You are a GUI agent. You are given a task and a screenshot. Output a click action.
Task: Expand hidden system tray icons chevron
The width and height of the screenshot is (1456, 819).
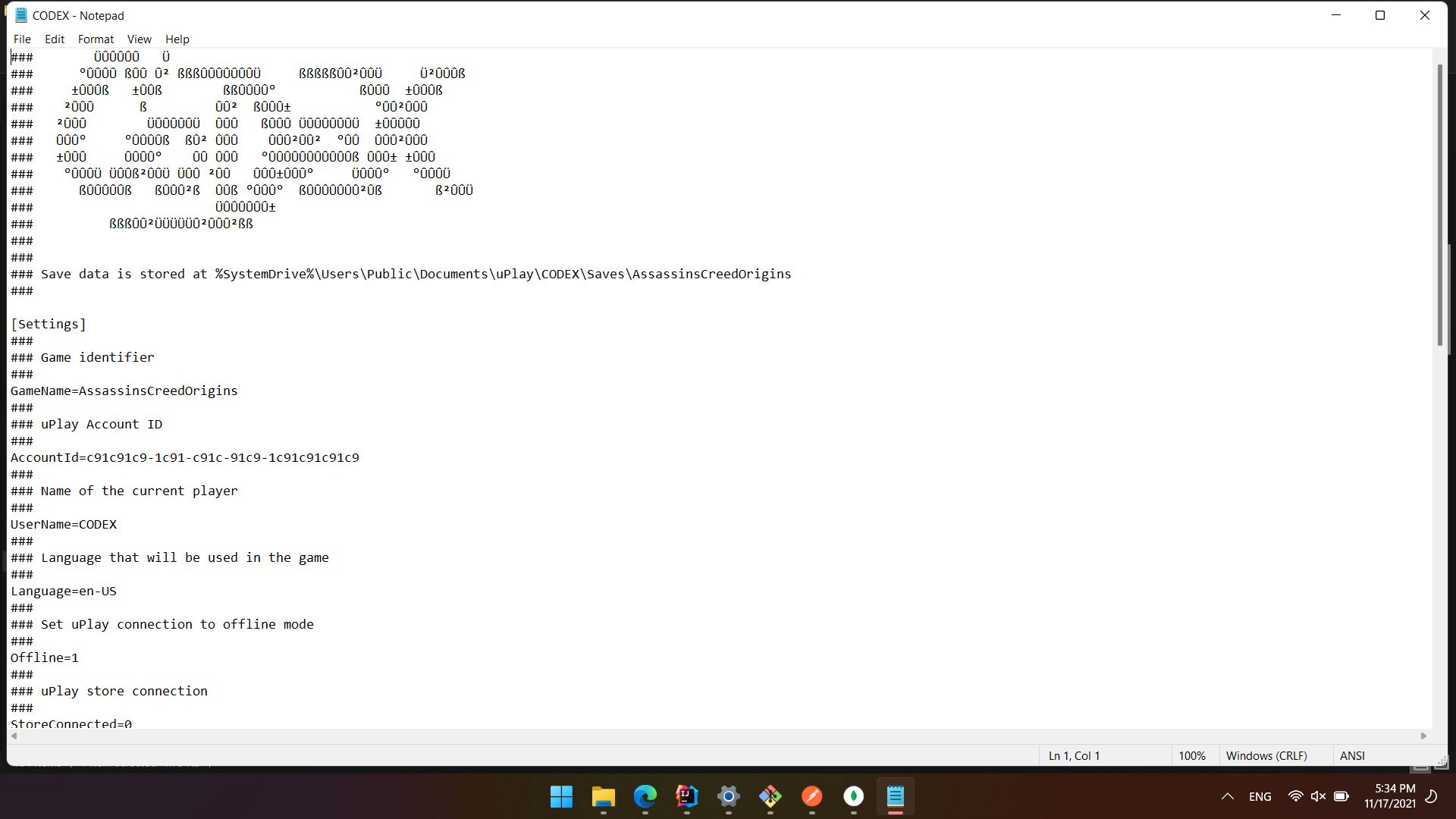(1227, 796)
